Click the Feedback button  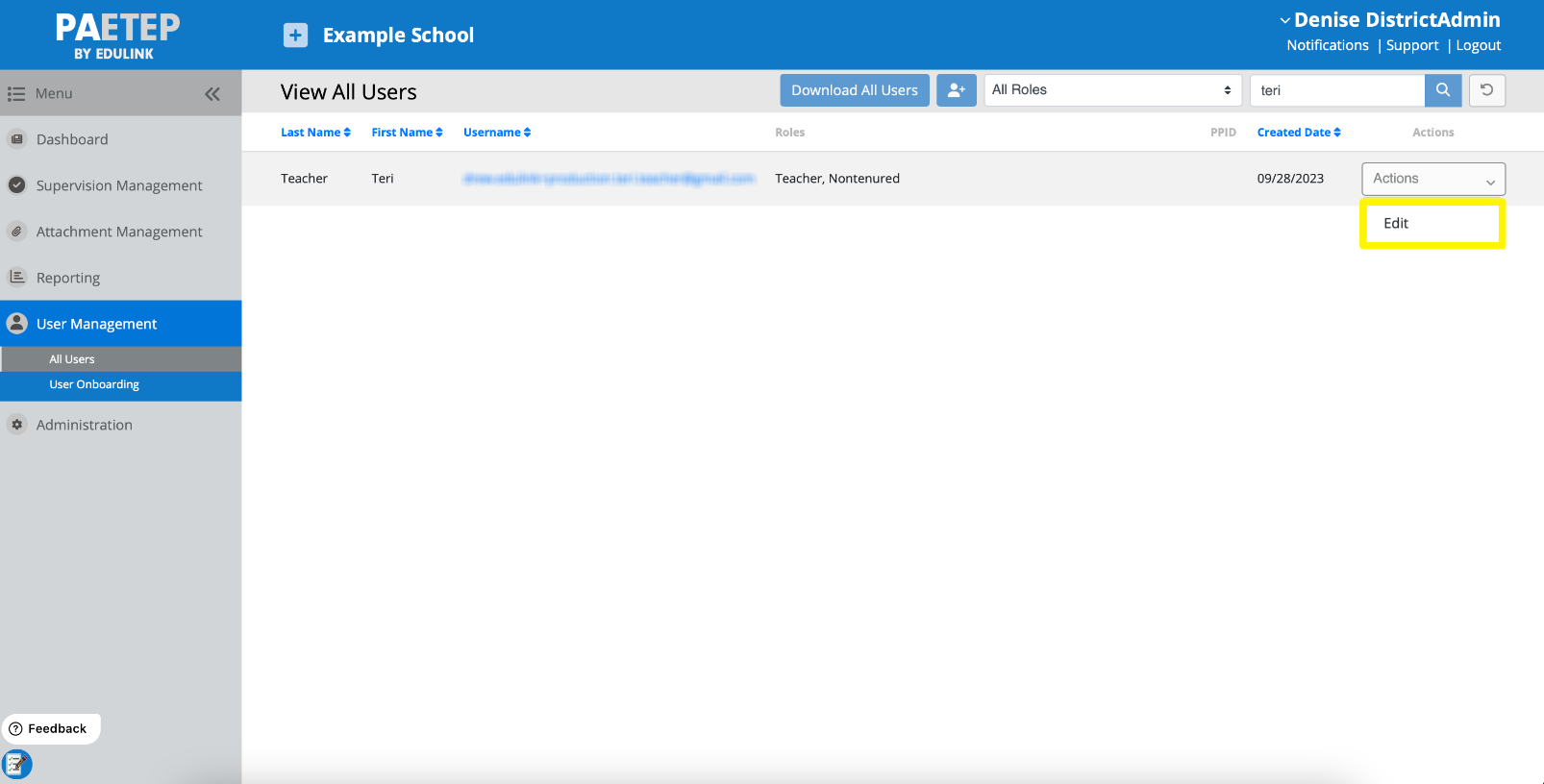click(51, 729)
